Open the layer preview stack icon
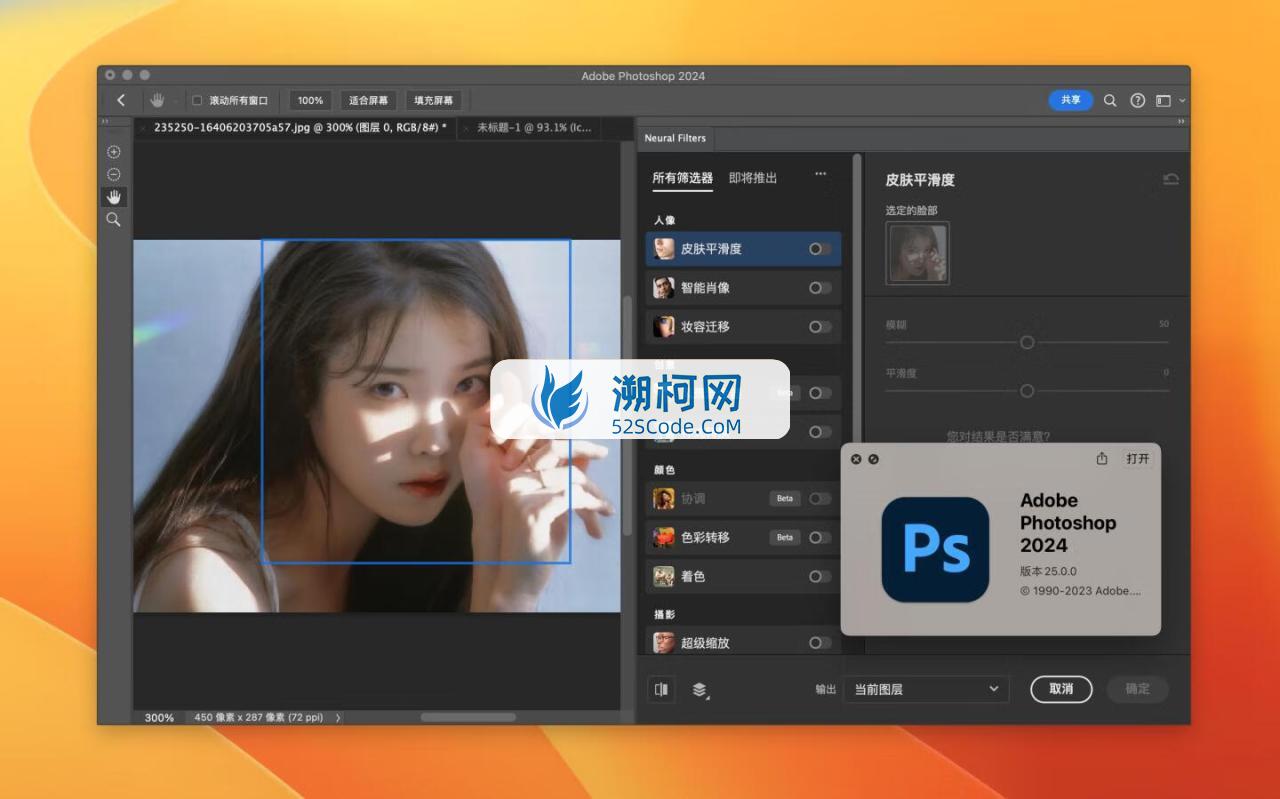Viewport: 1280px width, 799px height. point(700,689)
